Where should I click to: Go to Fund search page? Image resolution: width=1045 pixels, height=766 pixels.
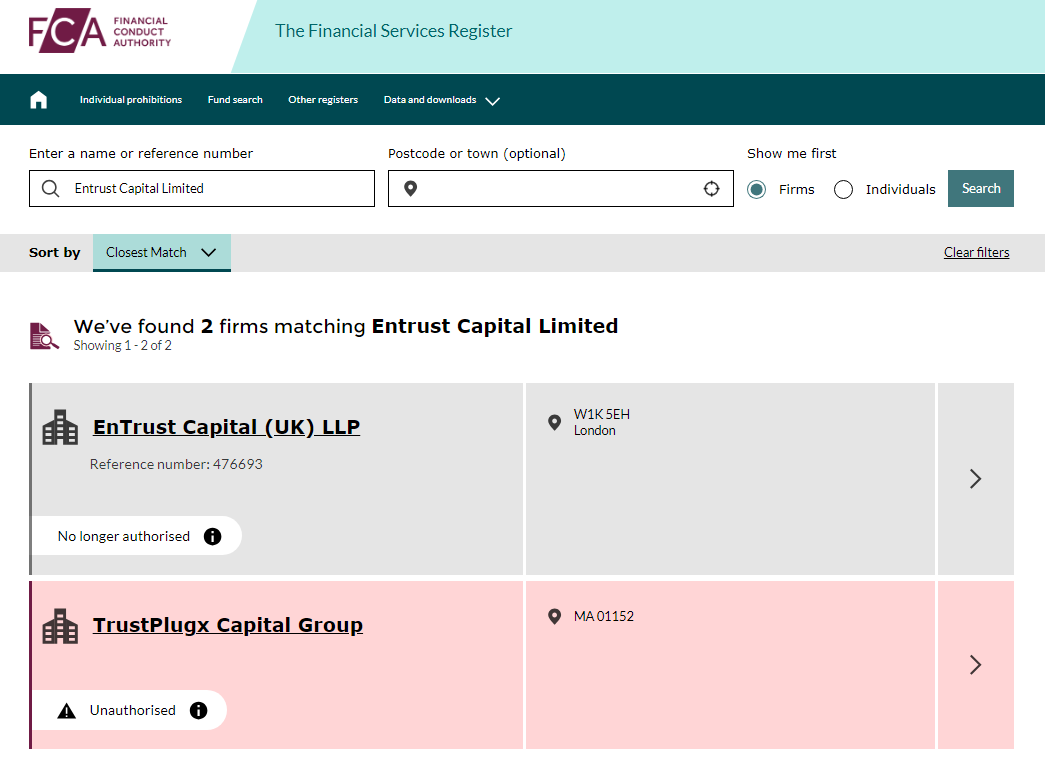[x=235, y=100]
